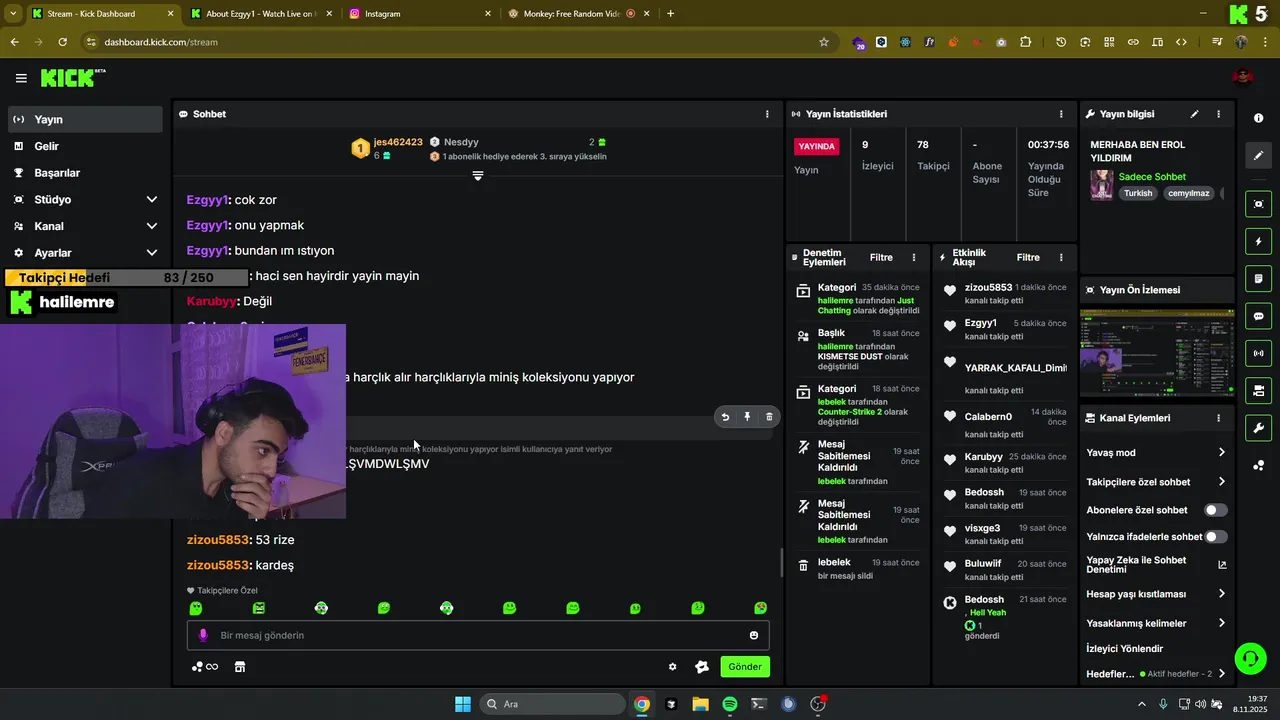Open Filtre in Etkinlik Akışı panel
Viewport: 1280px width, 720px height.
click(1028, 257)
